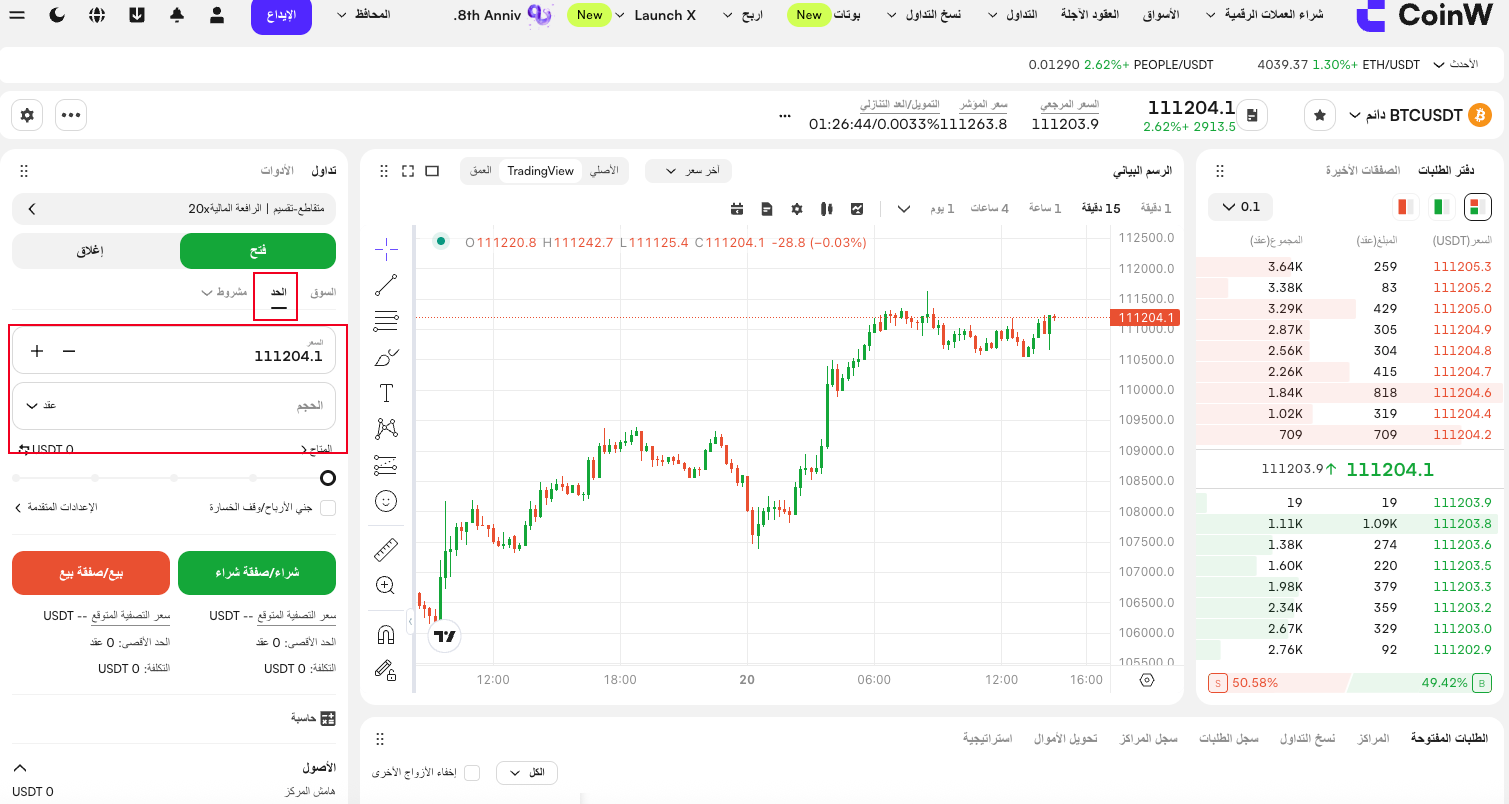Screen dimensions: 1509x804
Task: Select the patterns drawing tool
Action: coord(386,429)
